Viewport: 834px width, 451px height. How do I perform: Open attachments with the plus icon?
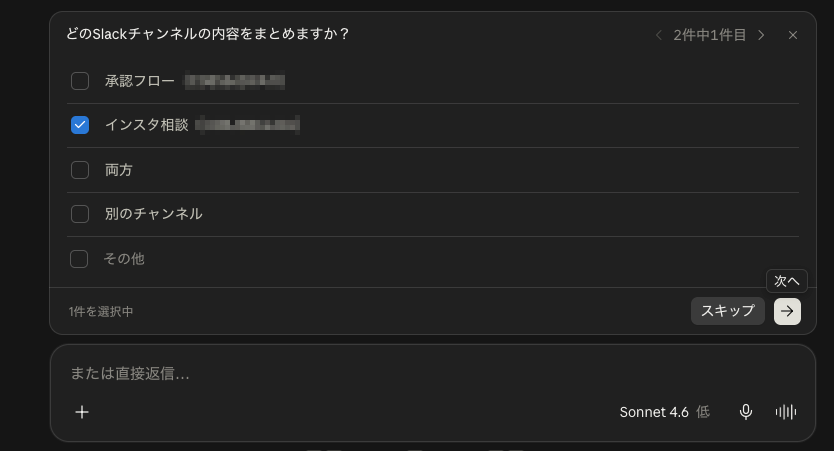[82, 412]
